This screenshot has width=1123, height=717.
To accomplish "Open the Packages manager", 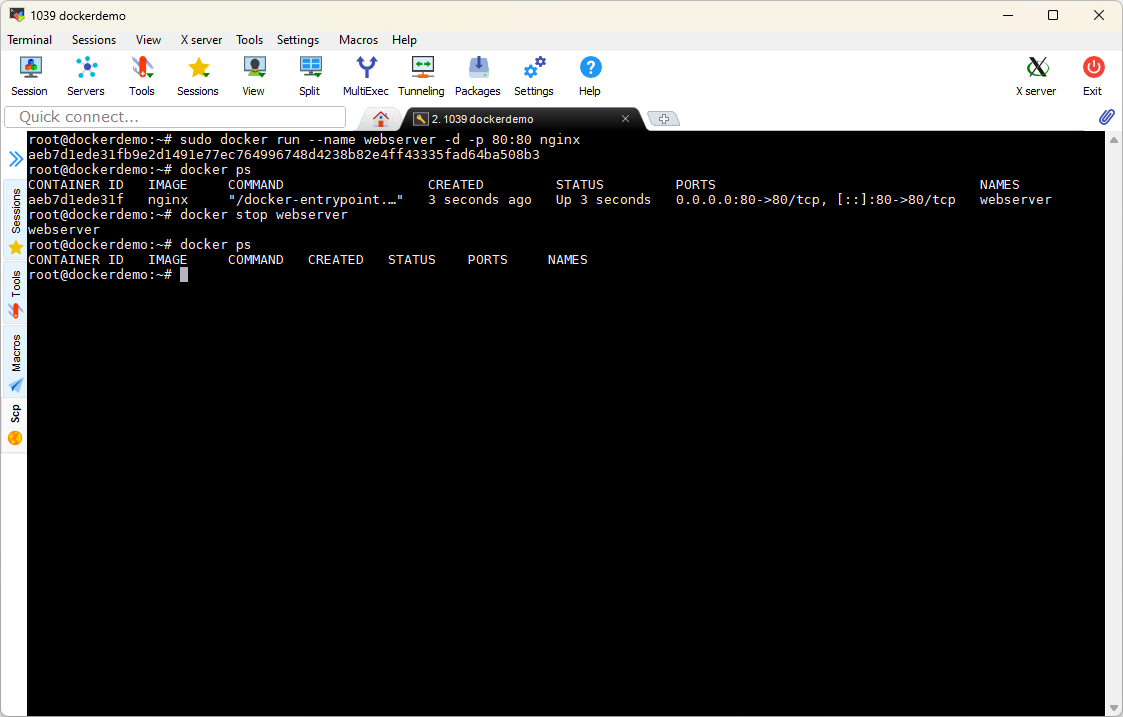I will 478,75.
